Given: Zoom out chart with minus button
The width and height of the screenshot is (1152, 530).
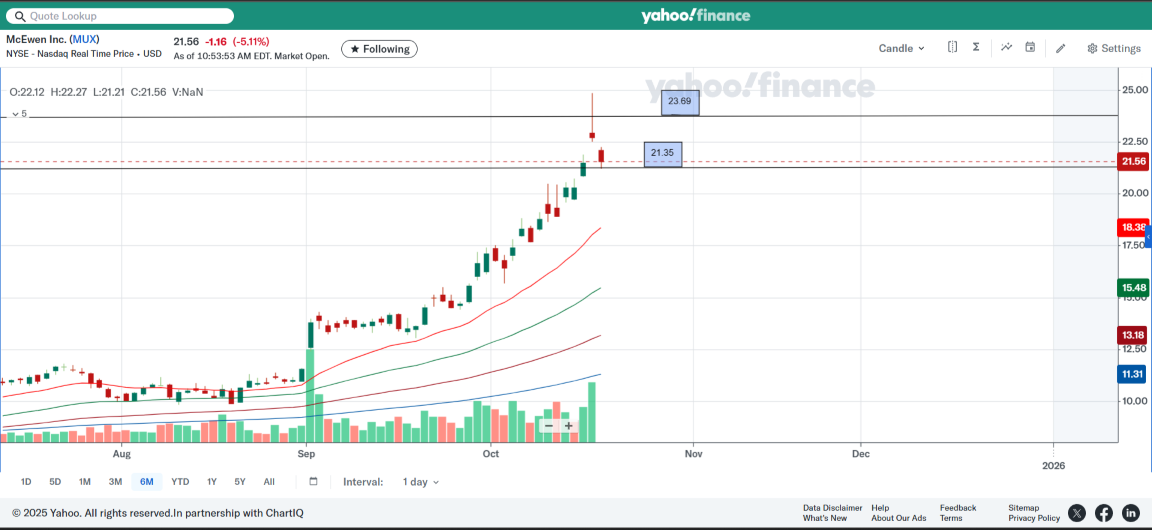Looking at the screenshot, I should tap(548, 426).
